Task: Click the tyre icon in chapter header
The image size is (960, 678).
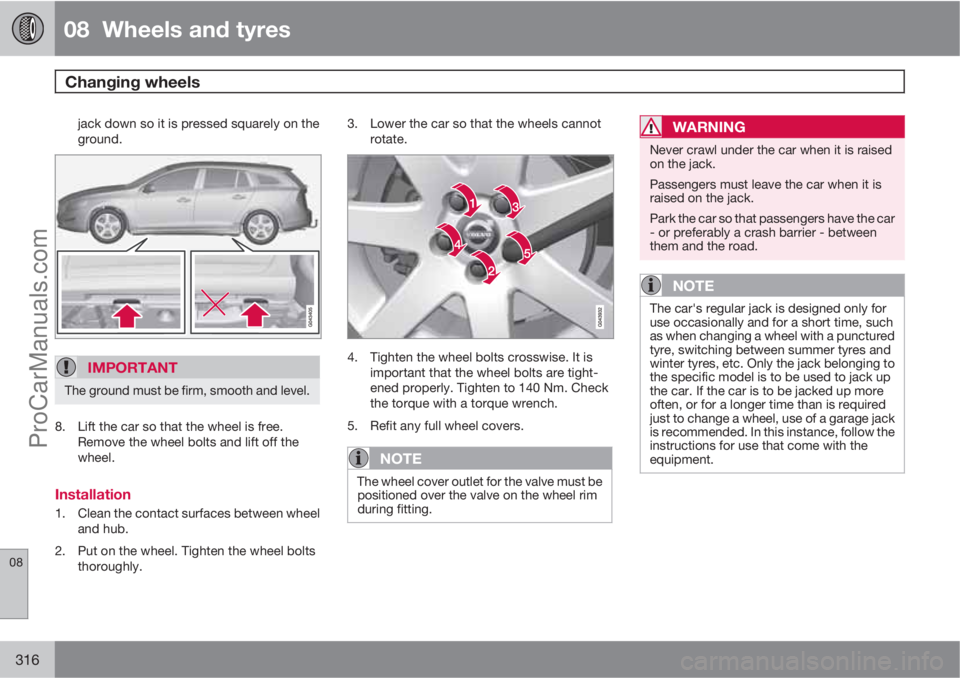Action: coord(28,28)
